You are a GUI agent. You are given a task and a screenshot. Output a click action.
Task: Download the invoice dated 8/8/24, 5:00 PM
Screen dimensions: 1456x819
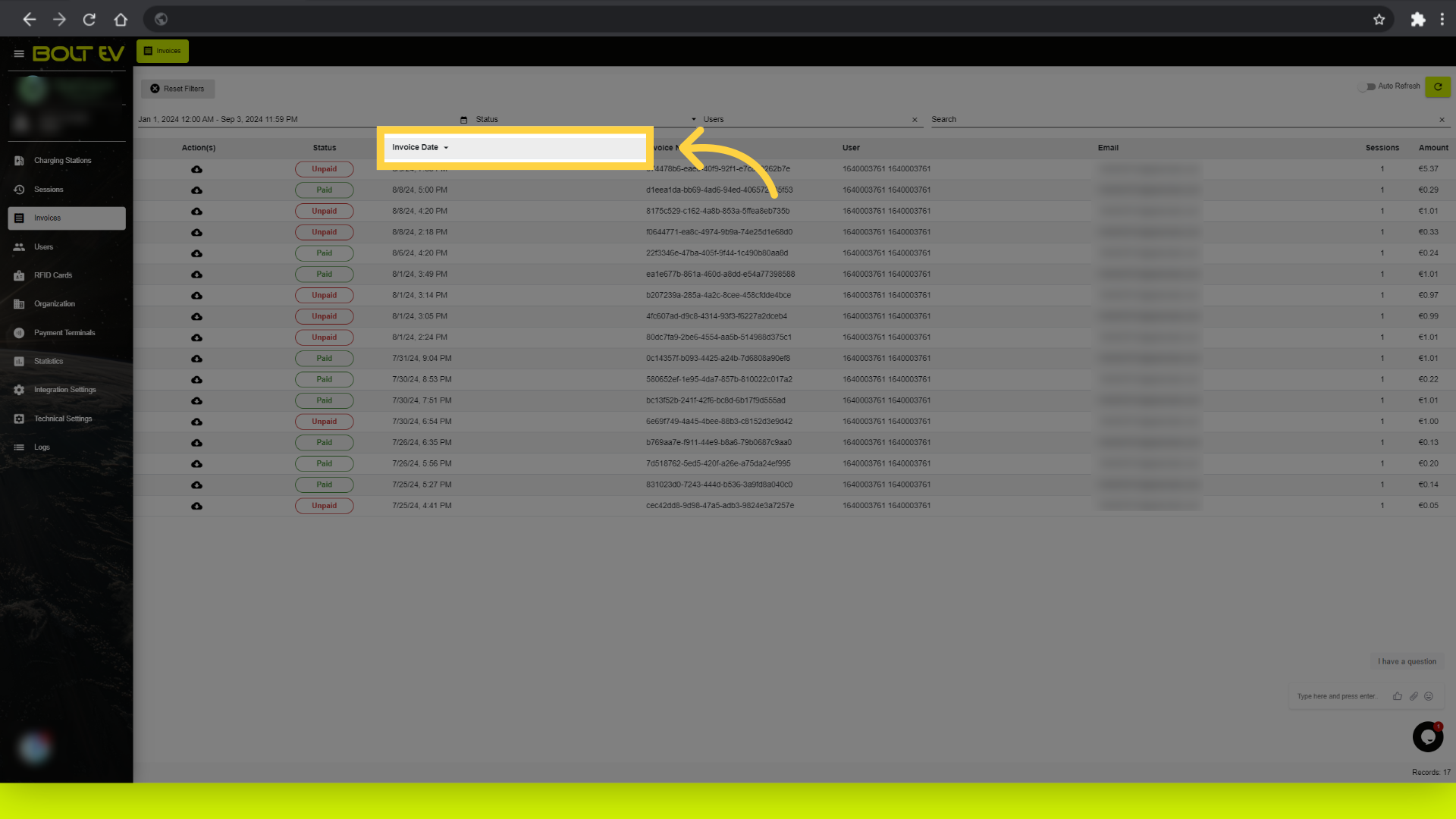click(196, 190)
